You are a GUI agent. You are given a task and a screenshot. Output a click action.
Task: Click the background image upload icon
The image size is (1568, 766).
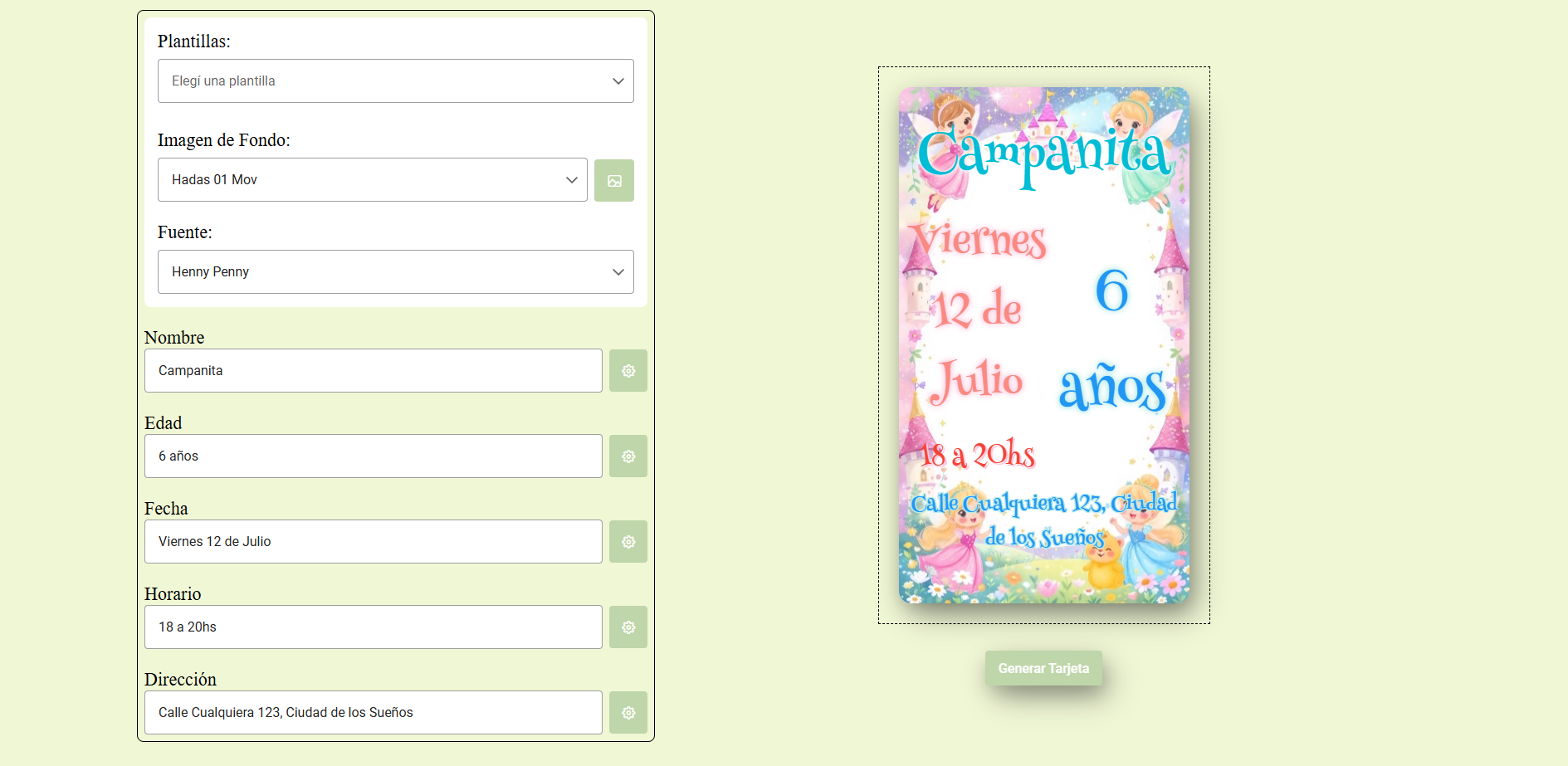pyautogui.click(x=613, y=180)
